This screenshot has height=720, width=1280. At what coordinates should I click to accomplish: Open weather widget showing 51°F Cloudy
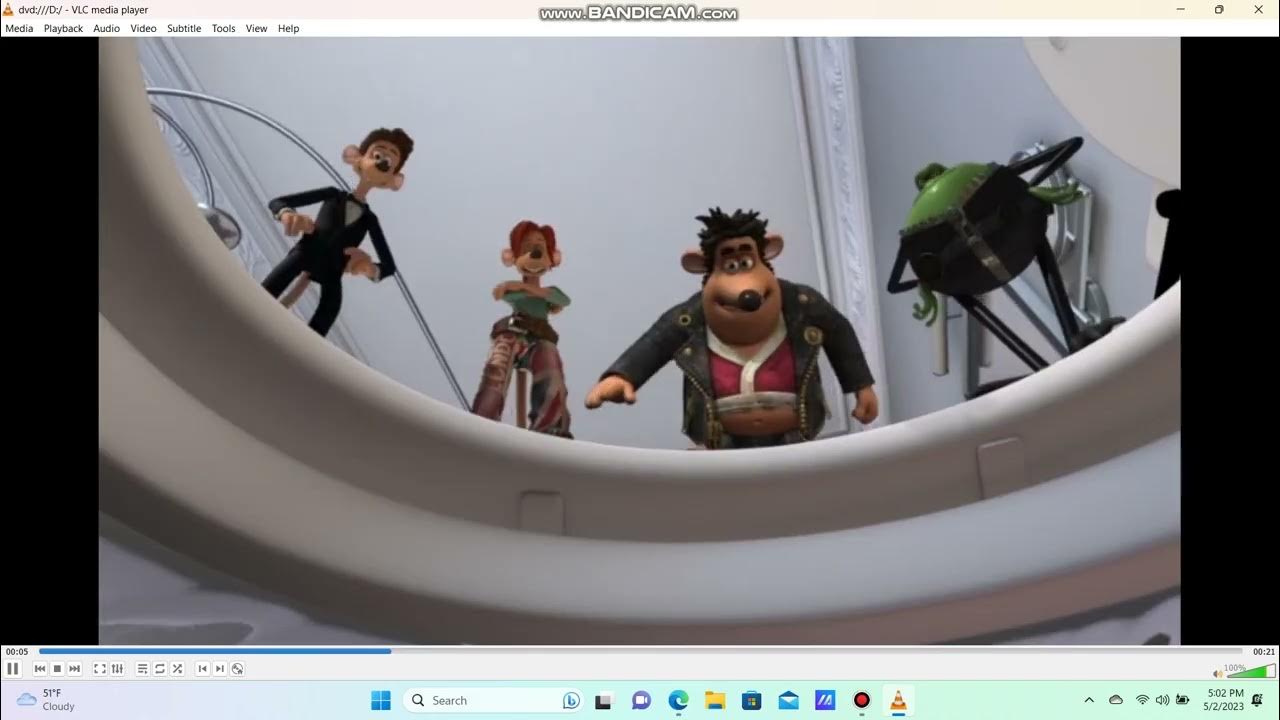[x=46, y=700]
